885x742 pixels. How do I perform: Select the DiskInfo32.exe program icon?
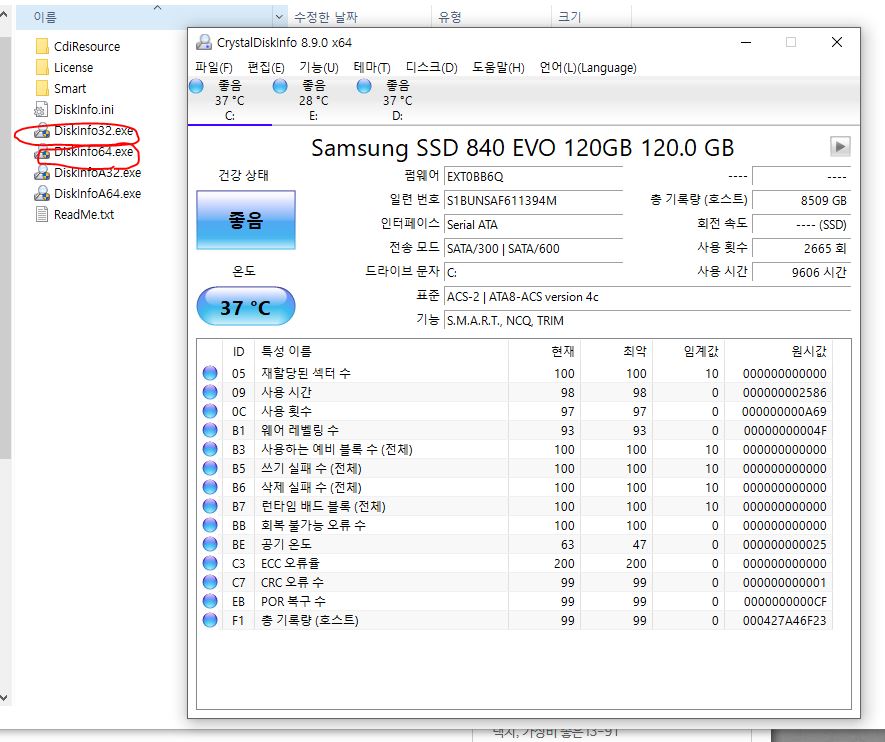click(x=42, y=131)
